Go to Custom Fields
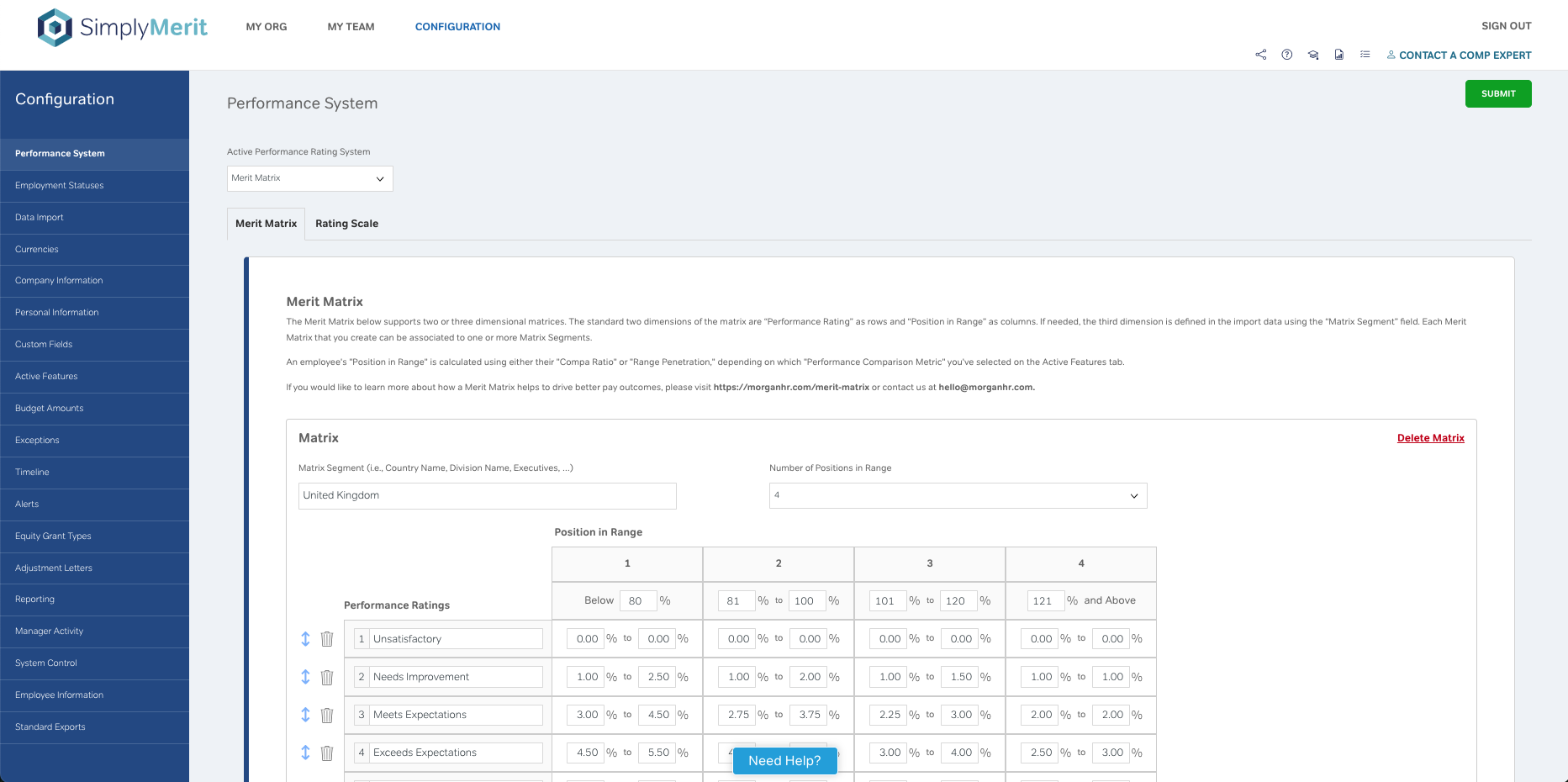This screenshot has width=1568, height=782. 94,345
